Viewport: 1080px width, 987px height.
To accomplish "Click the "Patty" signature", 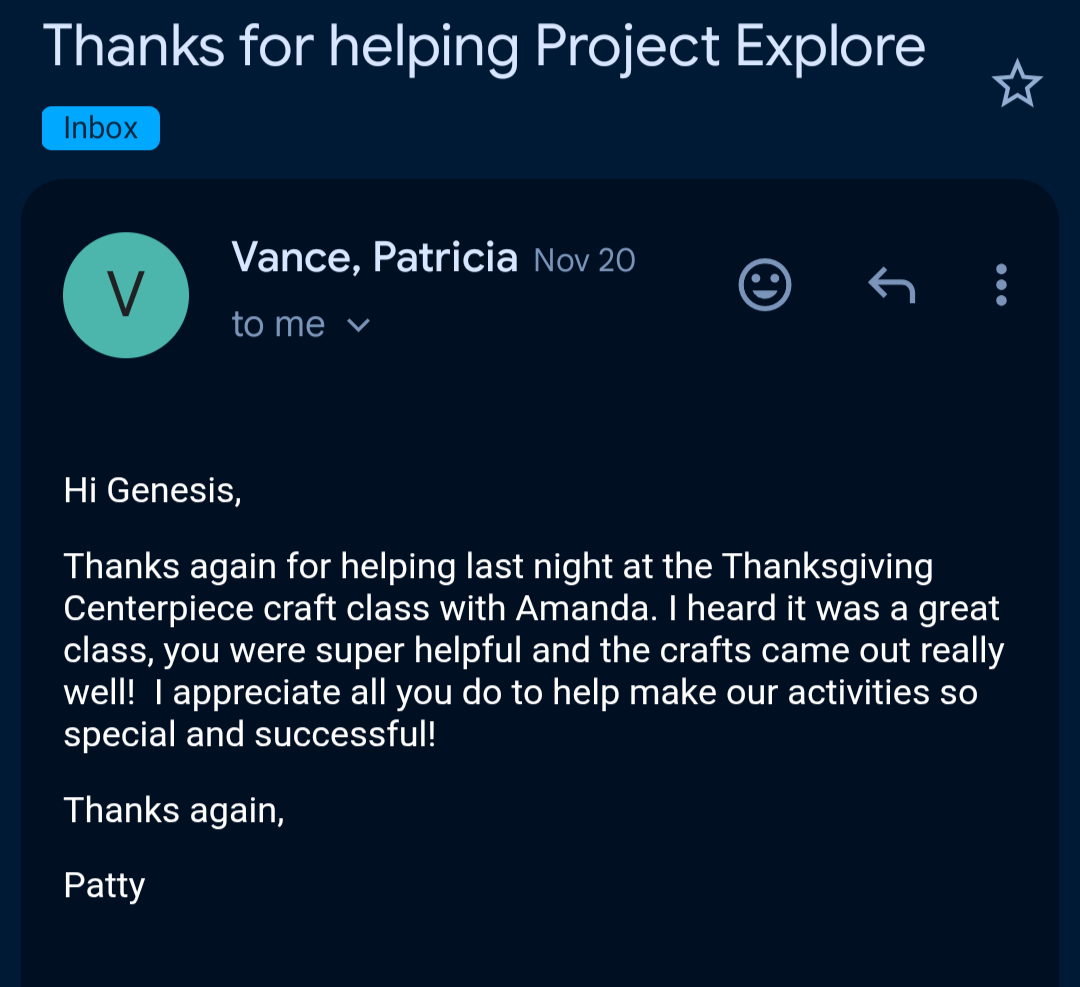I will coord(104,886).
